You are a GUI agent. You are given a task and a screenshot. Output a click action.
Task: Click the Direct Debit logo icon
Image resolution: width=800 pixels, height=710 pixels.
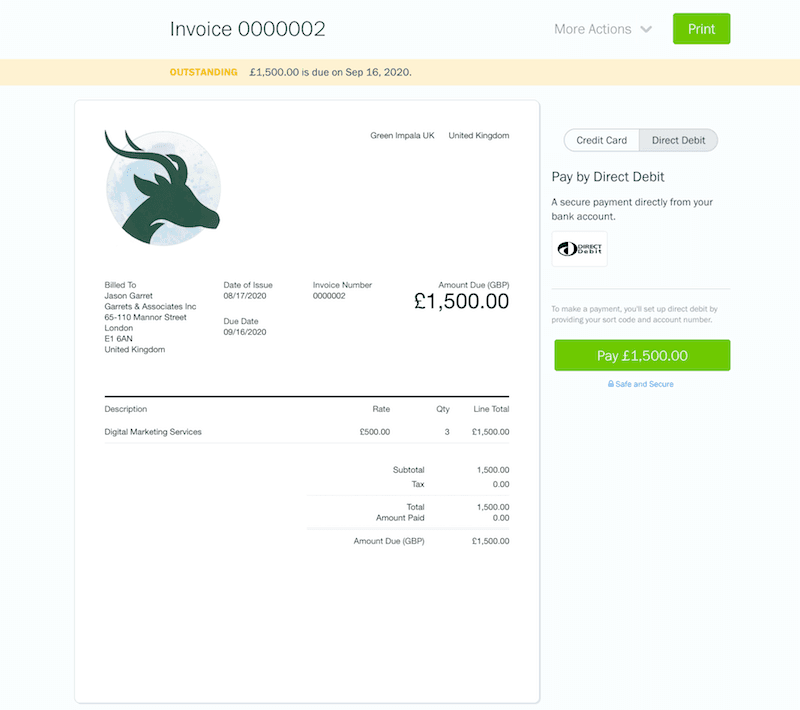pyautogui.click(x=579, y=249)
